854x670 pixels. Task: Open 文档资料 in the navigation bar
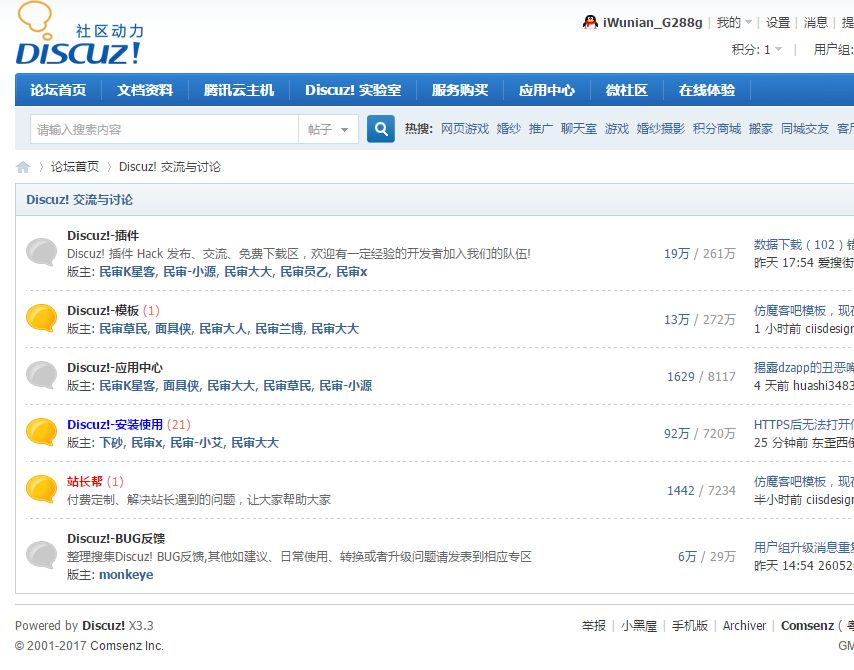(x=145, y=90)
